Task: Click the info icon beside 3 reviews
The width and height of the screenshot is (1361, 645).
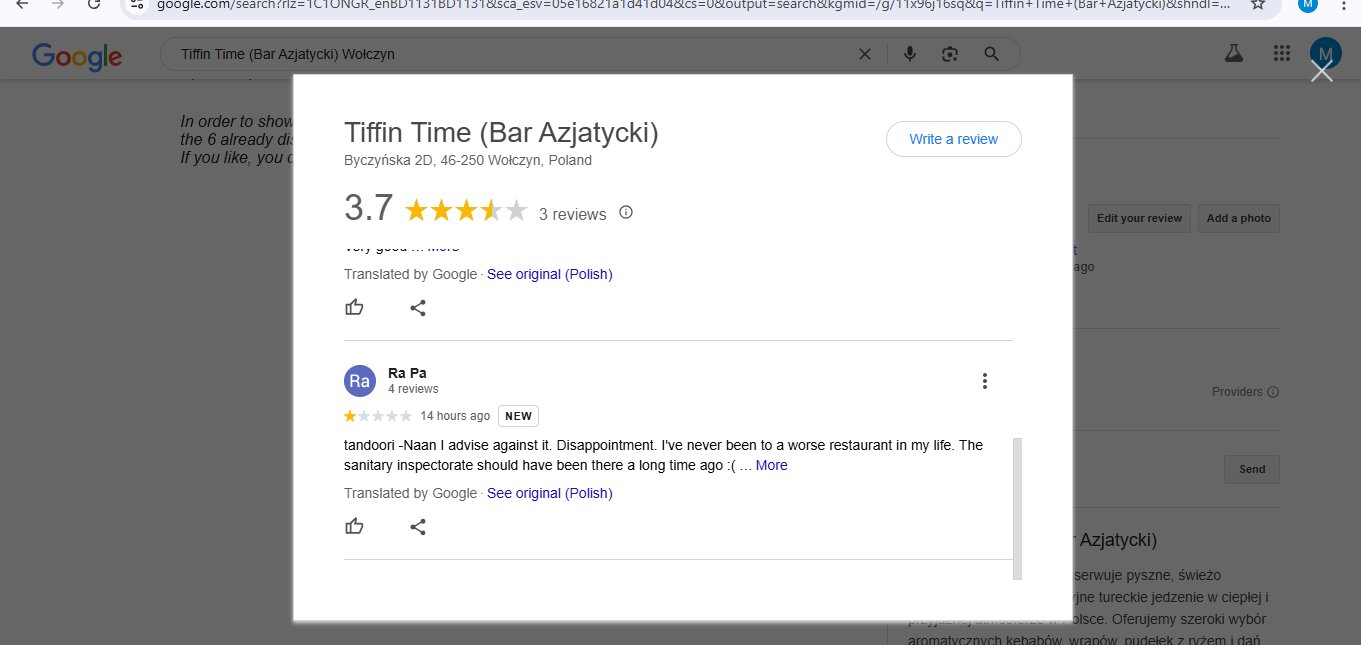Action: (626, 212)
